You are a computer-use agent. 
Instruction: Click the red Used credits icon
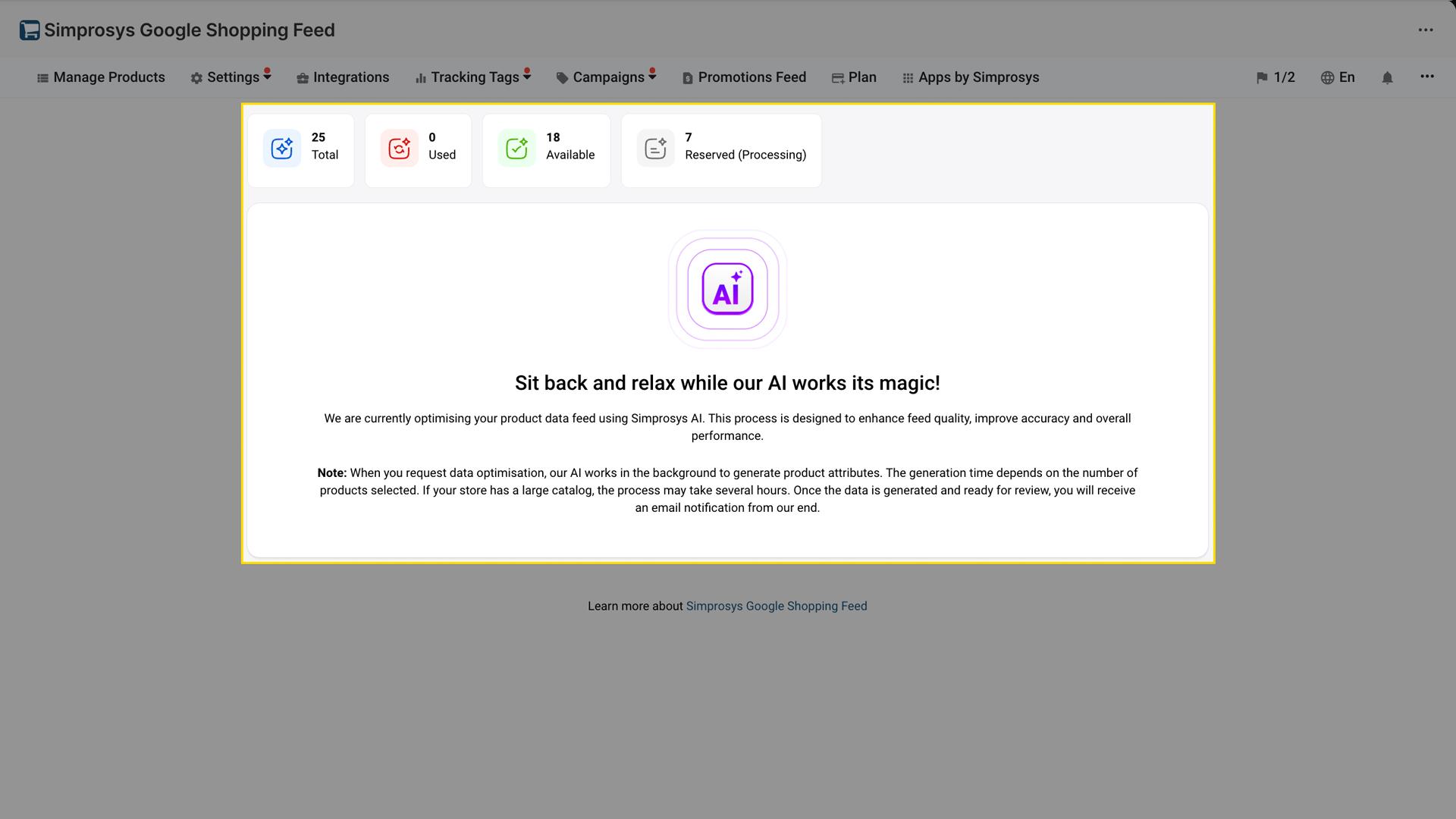point(400,148)
